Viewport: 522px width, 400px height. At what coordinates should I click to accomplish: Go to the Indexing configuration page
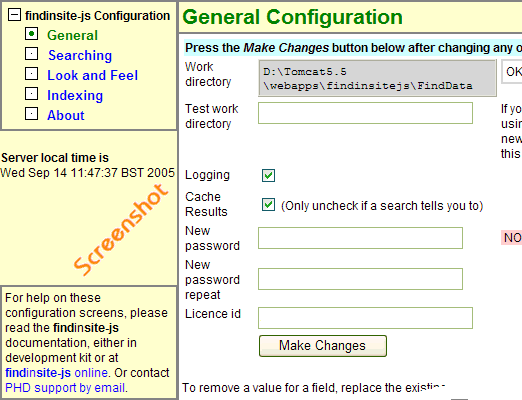[x=75, y=95]
